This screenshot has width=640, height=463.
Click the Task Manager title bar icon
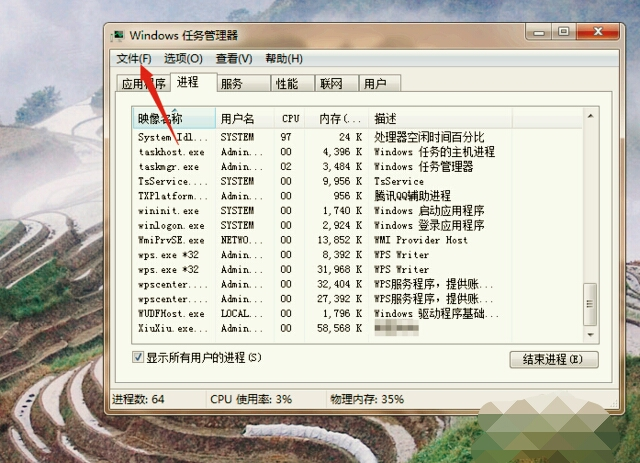coord(118,36)
